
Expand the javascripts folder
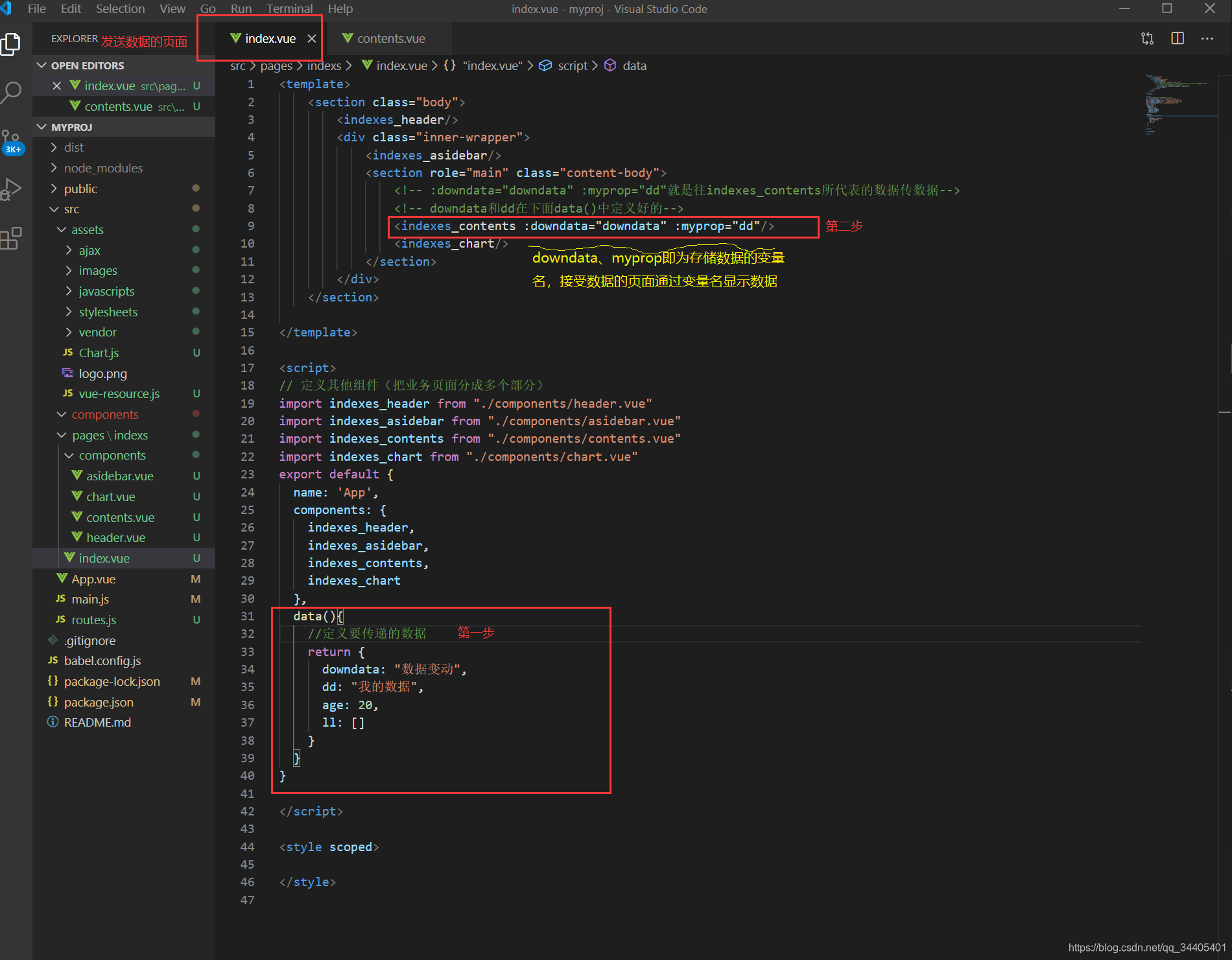(69, 291)
